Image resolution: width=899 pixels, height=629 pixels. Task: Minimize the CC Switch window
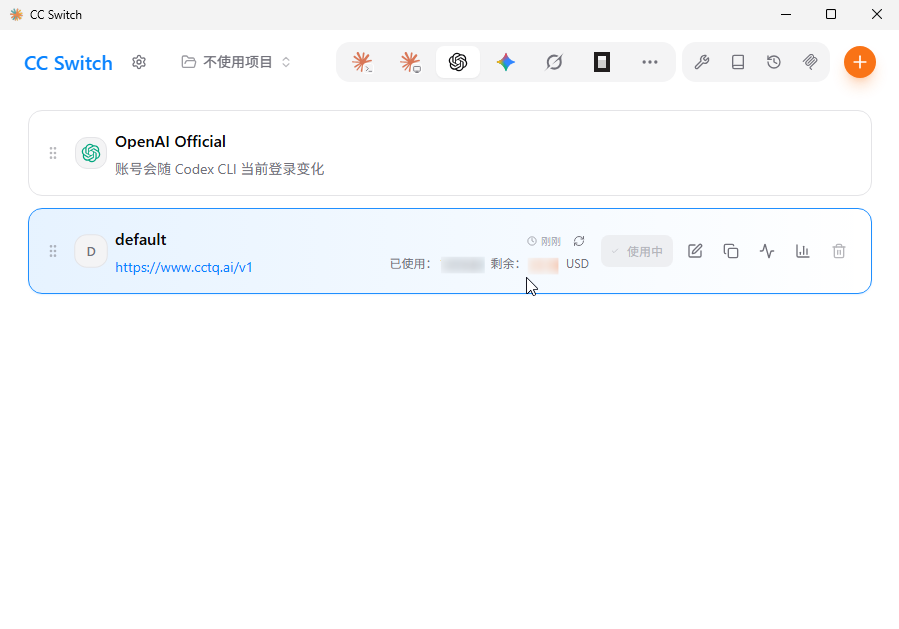[x=786, y=14]
